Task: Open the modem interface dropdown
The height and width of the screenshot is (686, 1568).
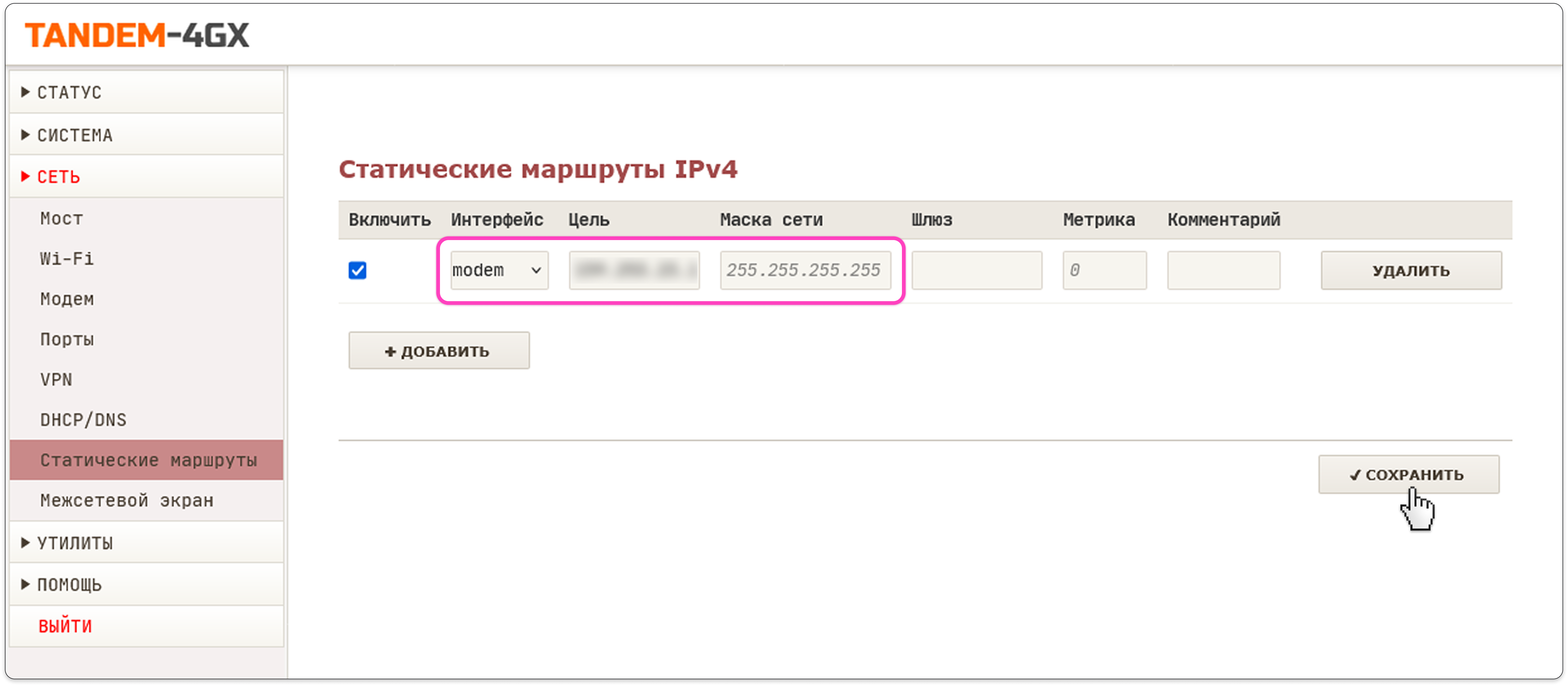Action: coord(498,270)
